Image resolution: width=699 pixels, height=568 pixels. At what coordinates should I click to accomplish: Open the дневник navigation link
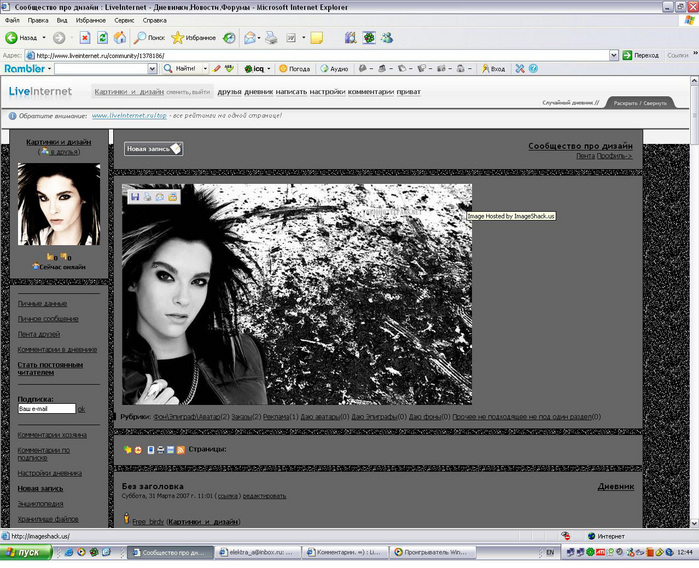[259, 92]
